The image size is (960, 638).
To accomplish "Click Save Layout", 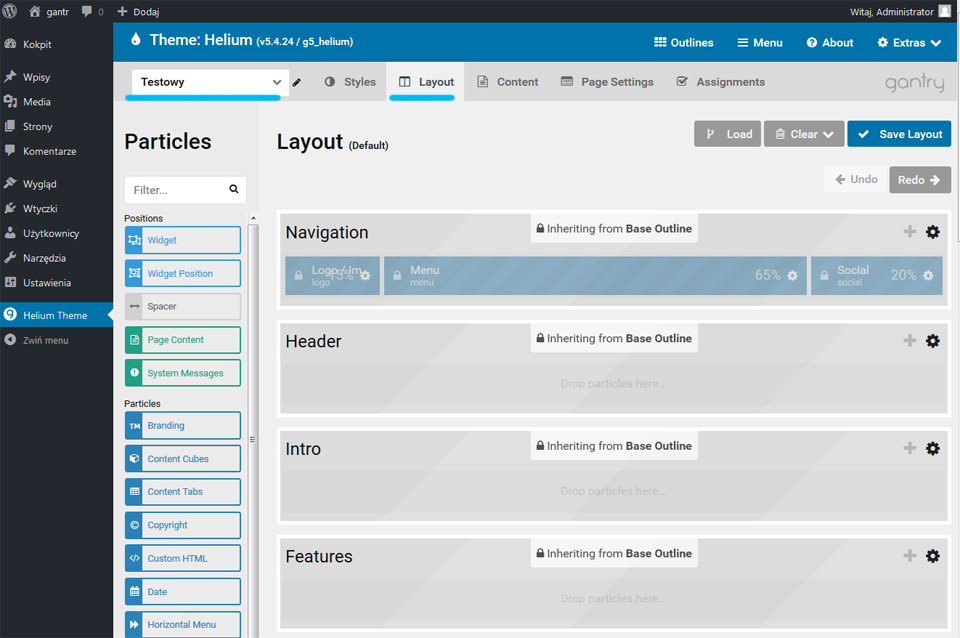I will (899, 133).
